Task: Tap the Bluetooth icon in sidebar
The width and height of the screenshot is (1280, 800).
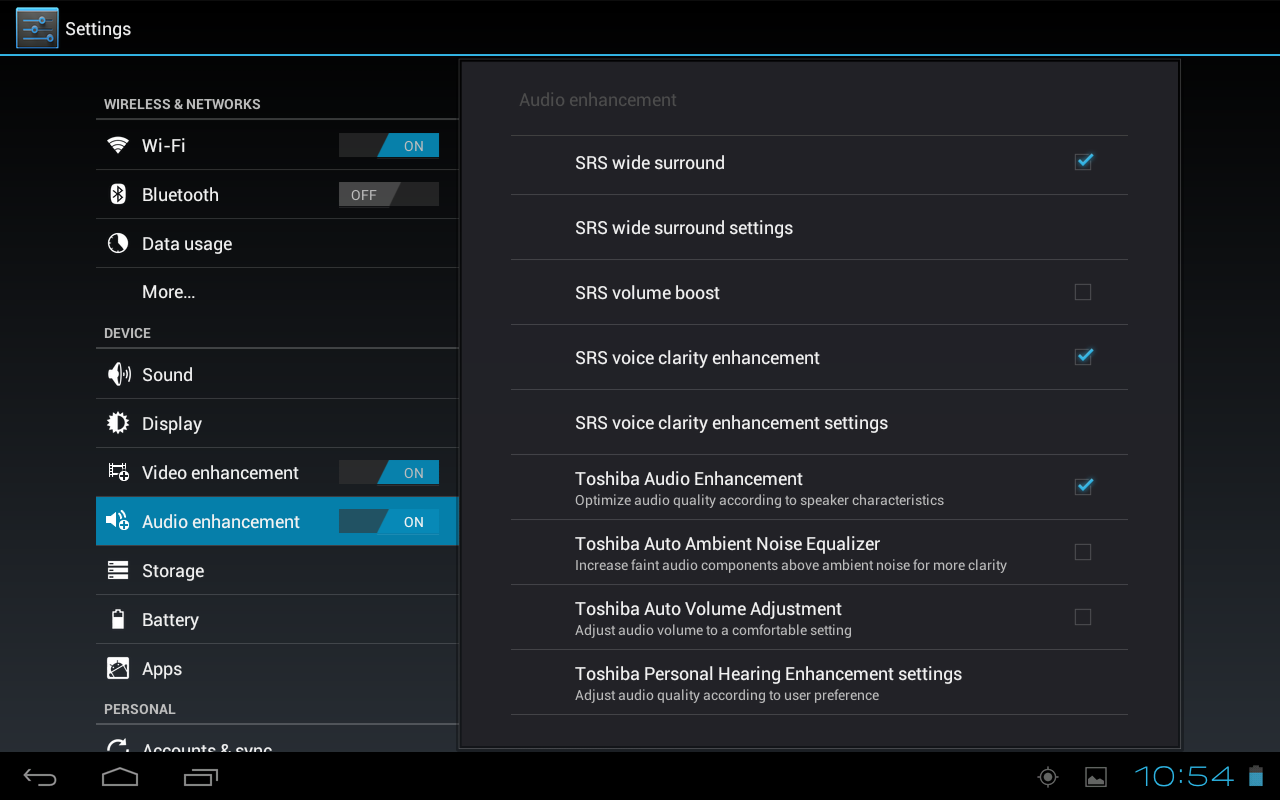Action: [x=118, y=195]
